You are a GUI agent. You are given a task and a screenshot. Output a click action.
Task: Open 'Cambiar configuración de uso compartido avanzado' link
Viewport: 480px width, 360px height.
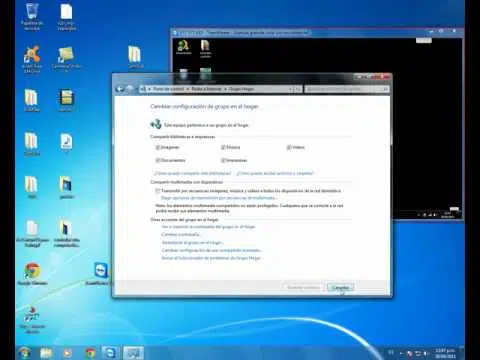[212, 250]
